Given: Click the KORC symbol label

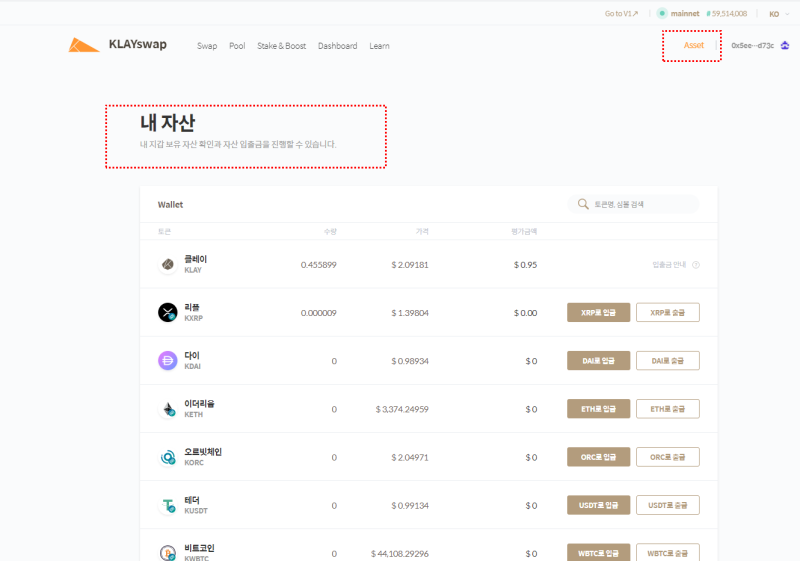Looking at the screenshot, I should tap(194, 463).
